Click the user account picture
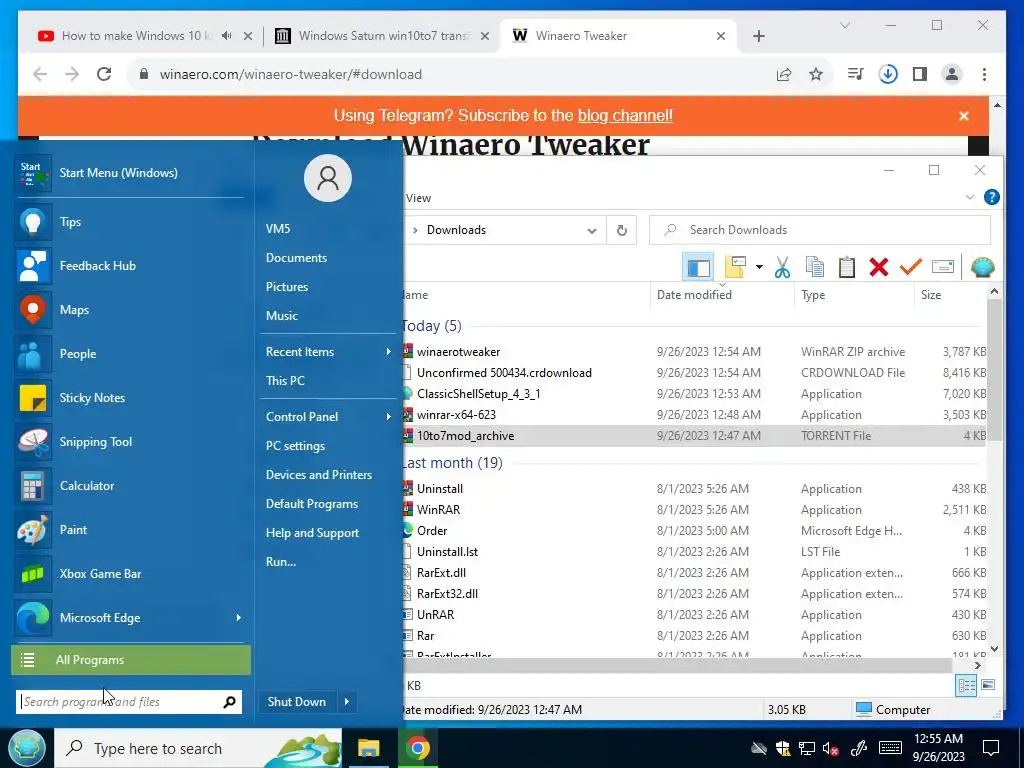Image resolution: width=1024 pixels, height=768 pixels. 328,178
